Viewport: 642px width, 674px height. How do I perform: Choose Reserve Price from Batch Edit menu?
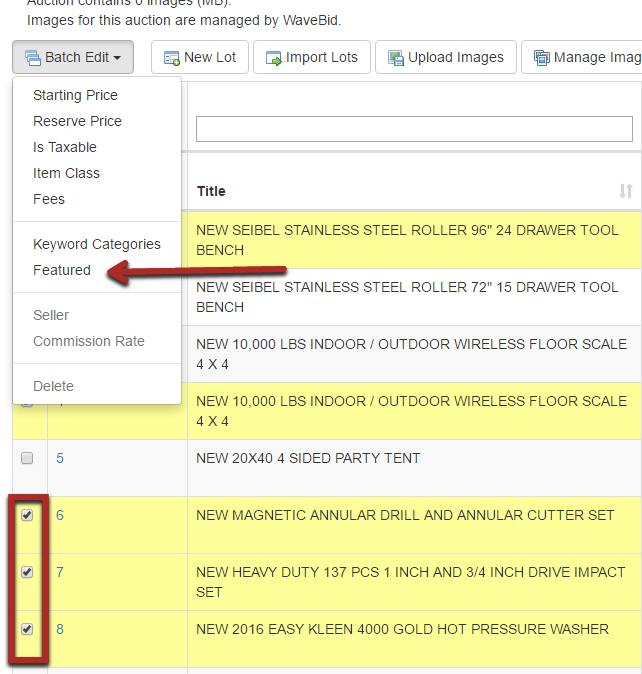coord(77,121)
